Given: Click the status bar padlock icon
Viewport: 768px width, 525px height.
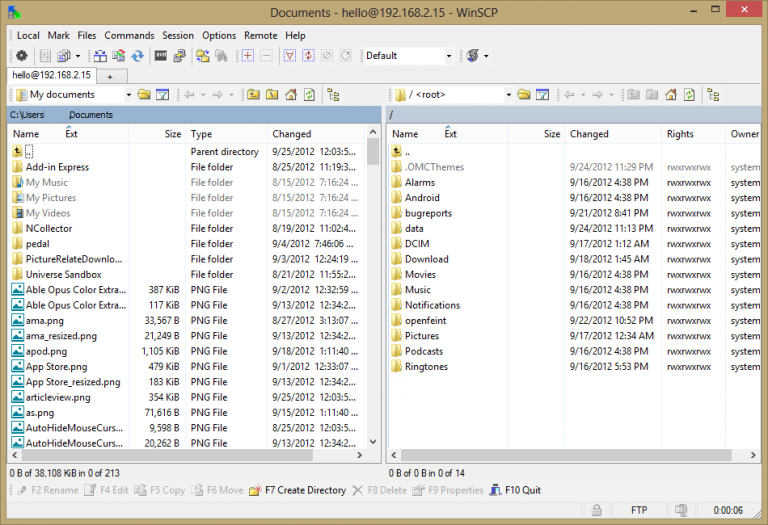Looking at the screenshot, I should [597, 510].
